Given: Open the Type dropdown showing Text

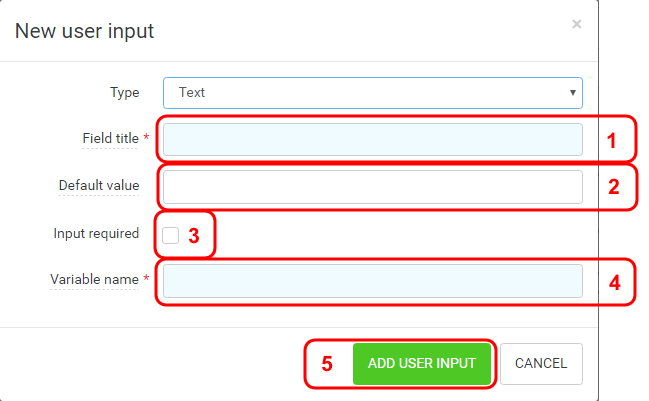Looking at the screenshot, I should (x=372, y=92).
